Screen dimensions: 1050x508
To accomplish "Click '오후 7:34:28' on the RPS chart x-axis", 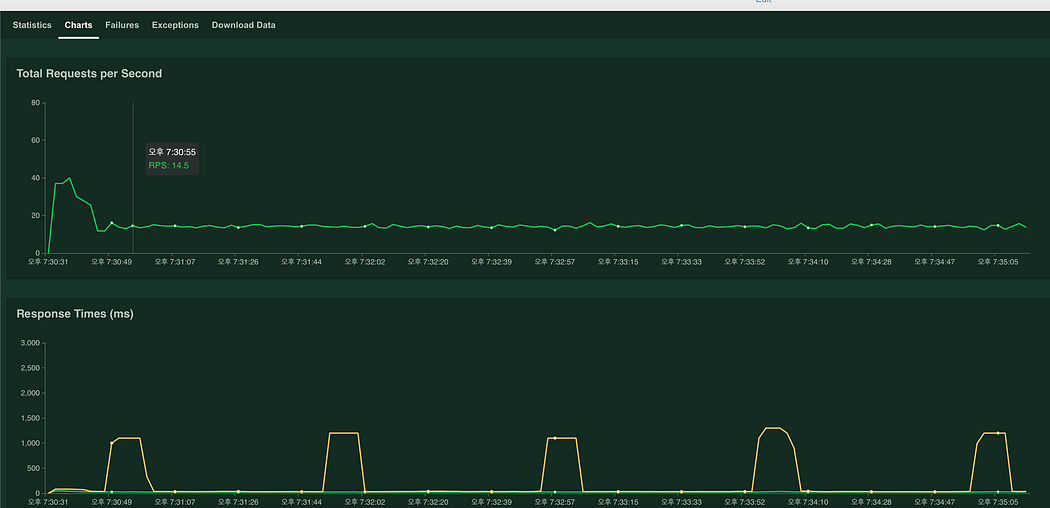I will pos(871,262).
